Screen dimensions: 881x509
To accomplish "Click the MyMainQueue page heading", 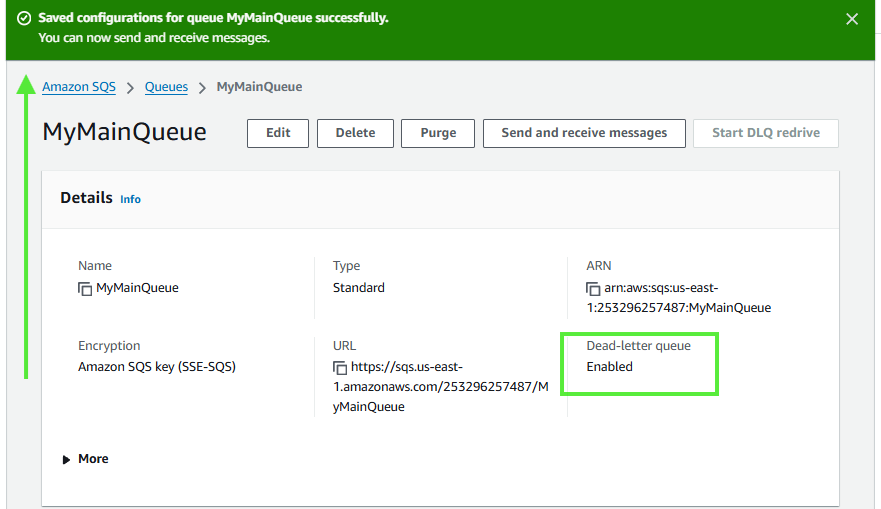I will [124, 132].
